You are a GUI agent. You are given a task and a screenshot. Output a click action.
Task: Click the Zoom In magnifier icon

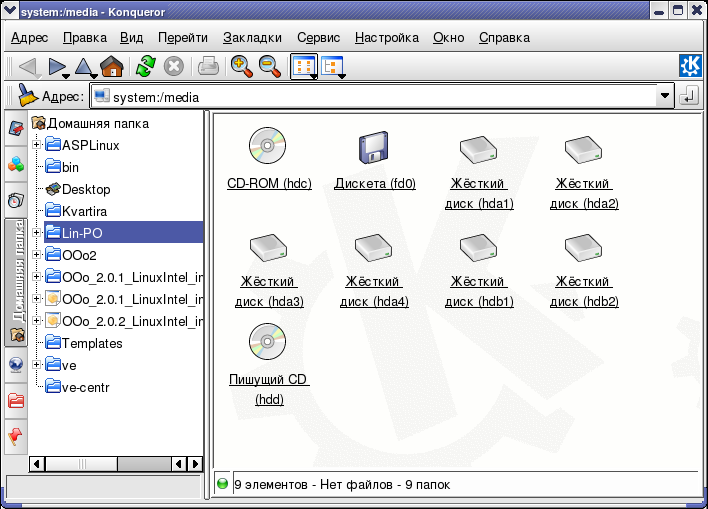(x=240, y=67)
